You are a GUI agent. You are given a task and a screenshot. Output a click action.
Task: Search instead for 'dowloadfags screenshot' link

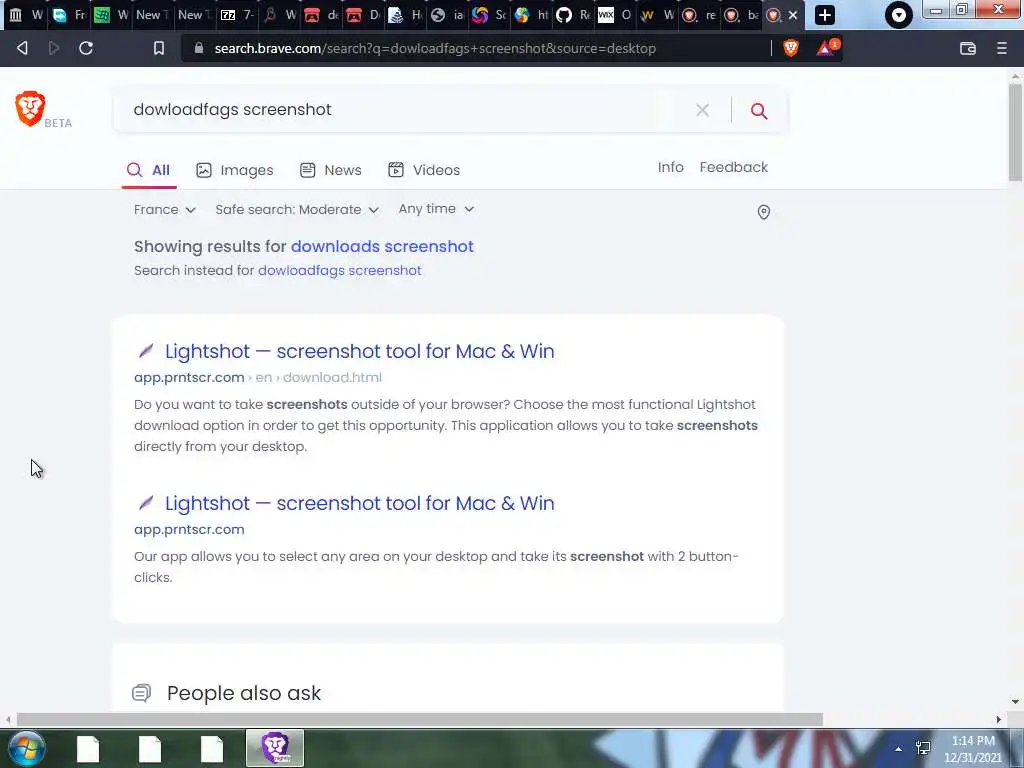pos(340,270)
